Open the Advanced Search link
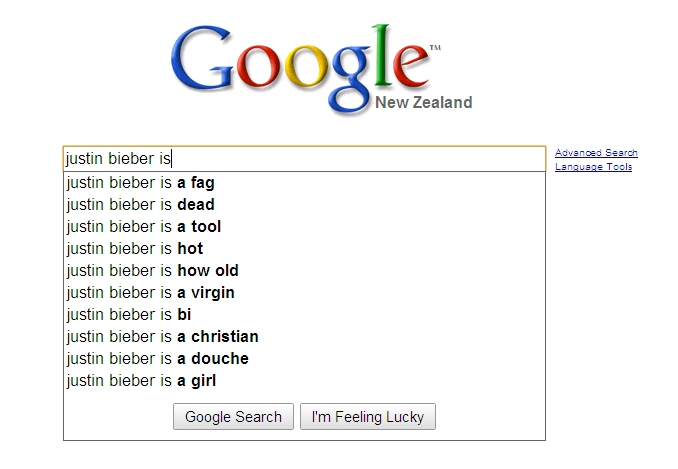Viewport: 678px width, 469px height. pos(596,153)
